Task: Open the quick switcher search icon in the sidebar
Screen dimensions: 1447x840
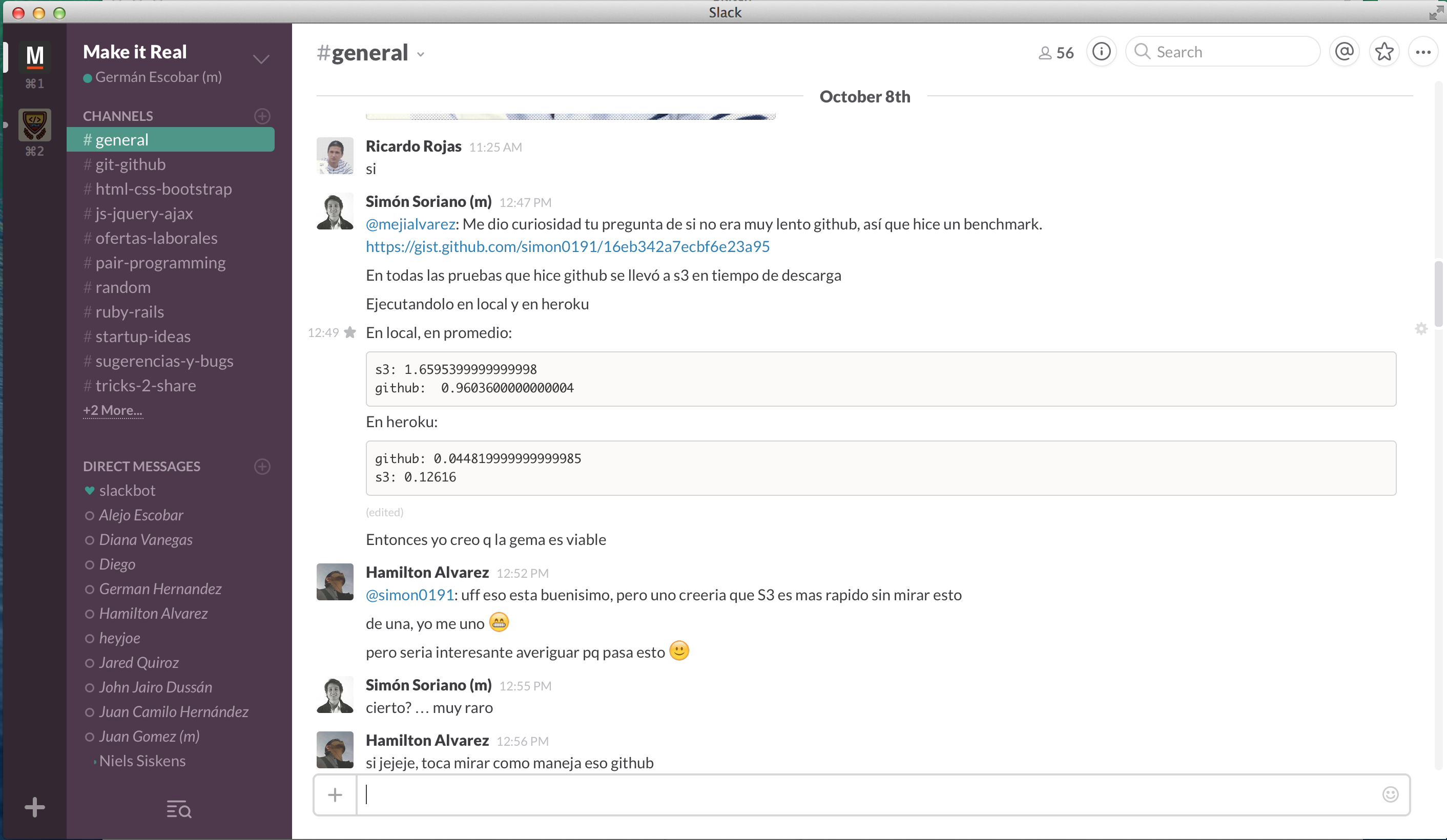Action: click(177, 810)
